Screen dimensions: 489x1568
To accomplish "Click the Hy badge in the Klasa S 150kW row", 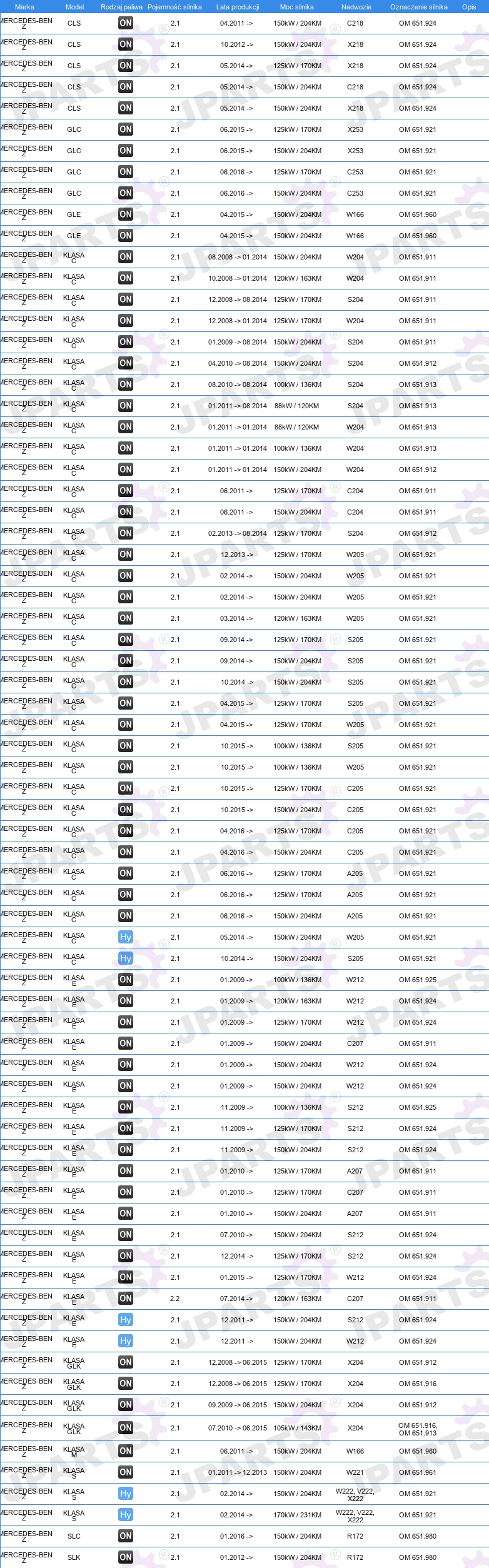I will (x=126, y=1494).
